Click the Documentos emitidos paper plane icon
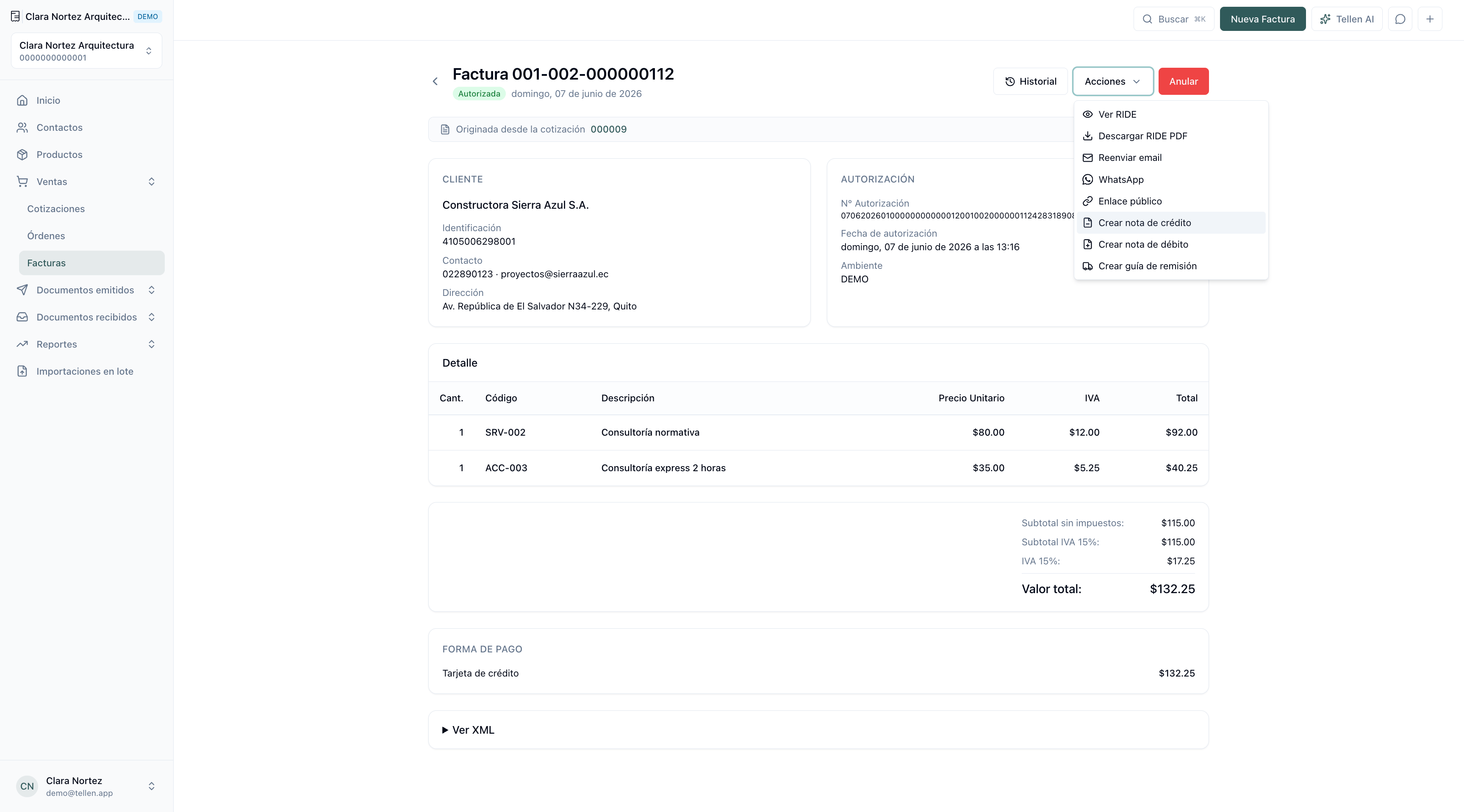Screen dimensions: 1464x812 [x=22, y=290]
